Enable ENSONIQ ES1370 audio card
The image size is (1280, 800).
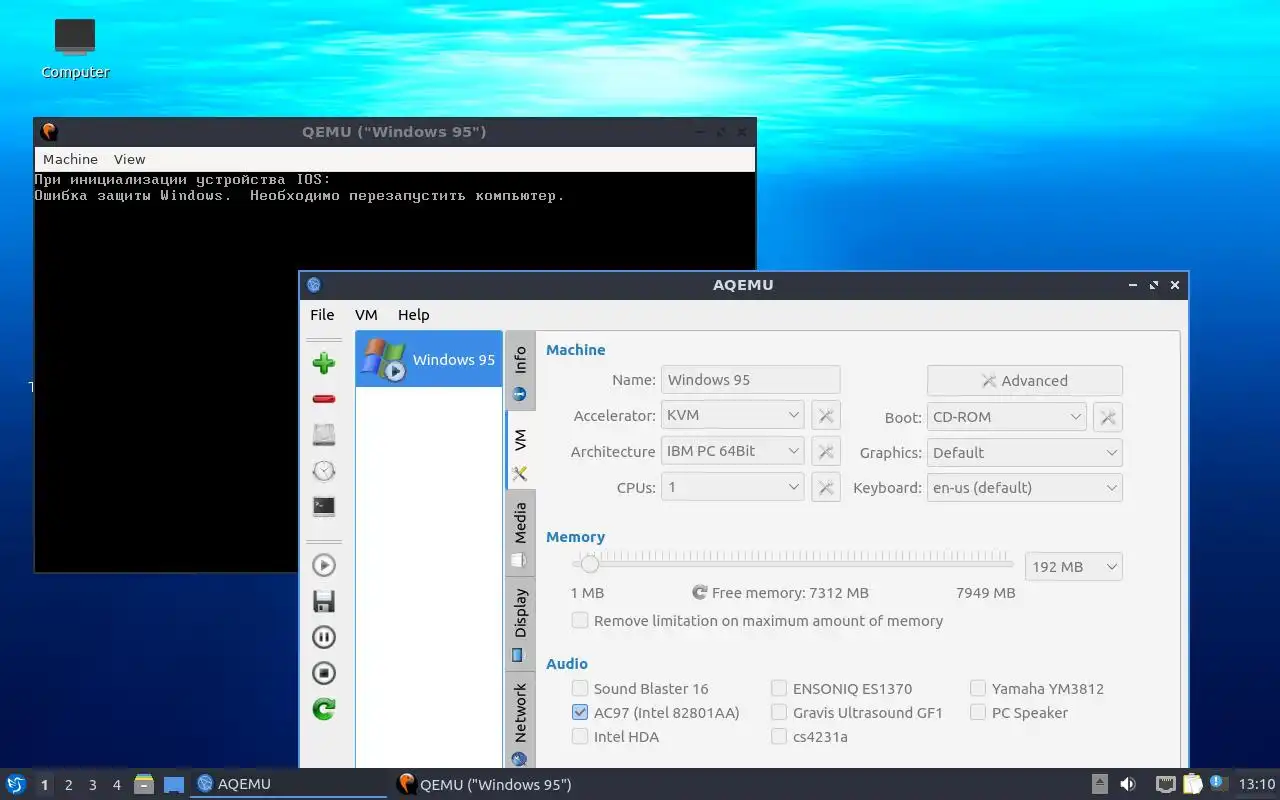[841, 688]
